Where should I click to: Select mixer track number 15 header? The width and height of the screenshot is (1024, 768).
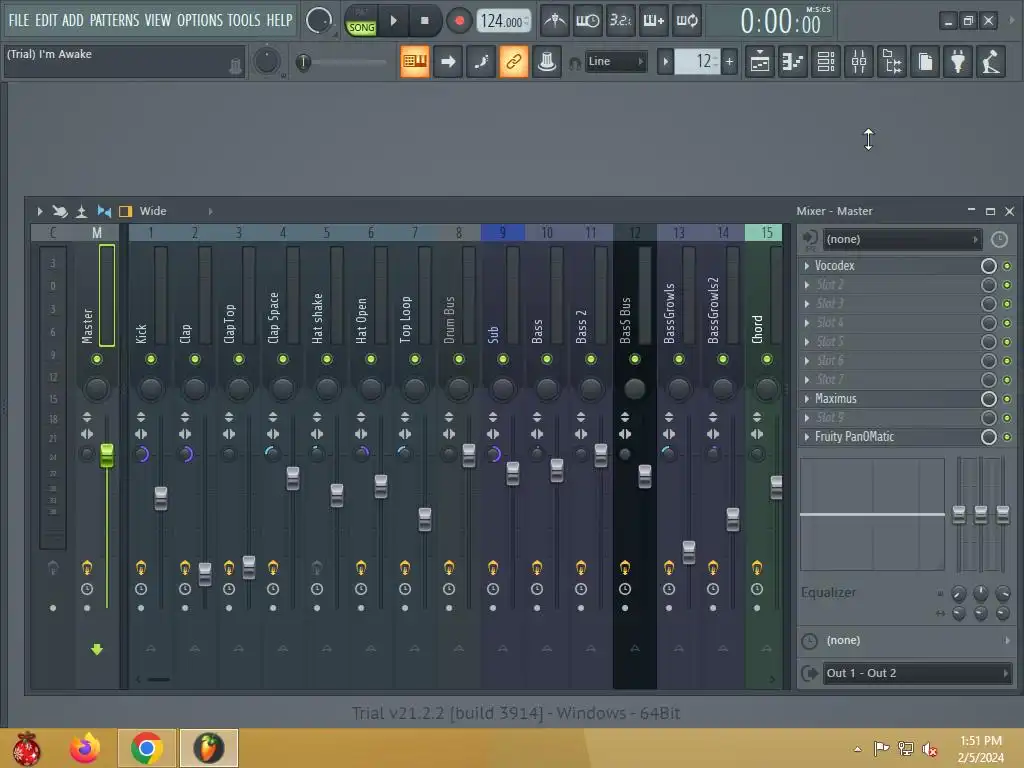tap(767, 232)
